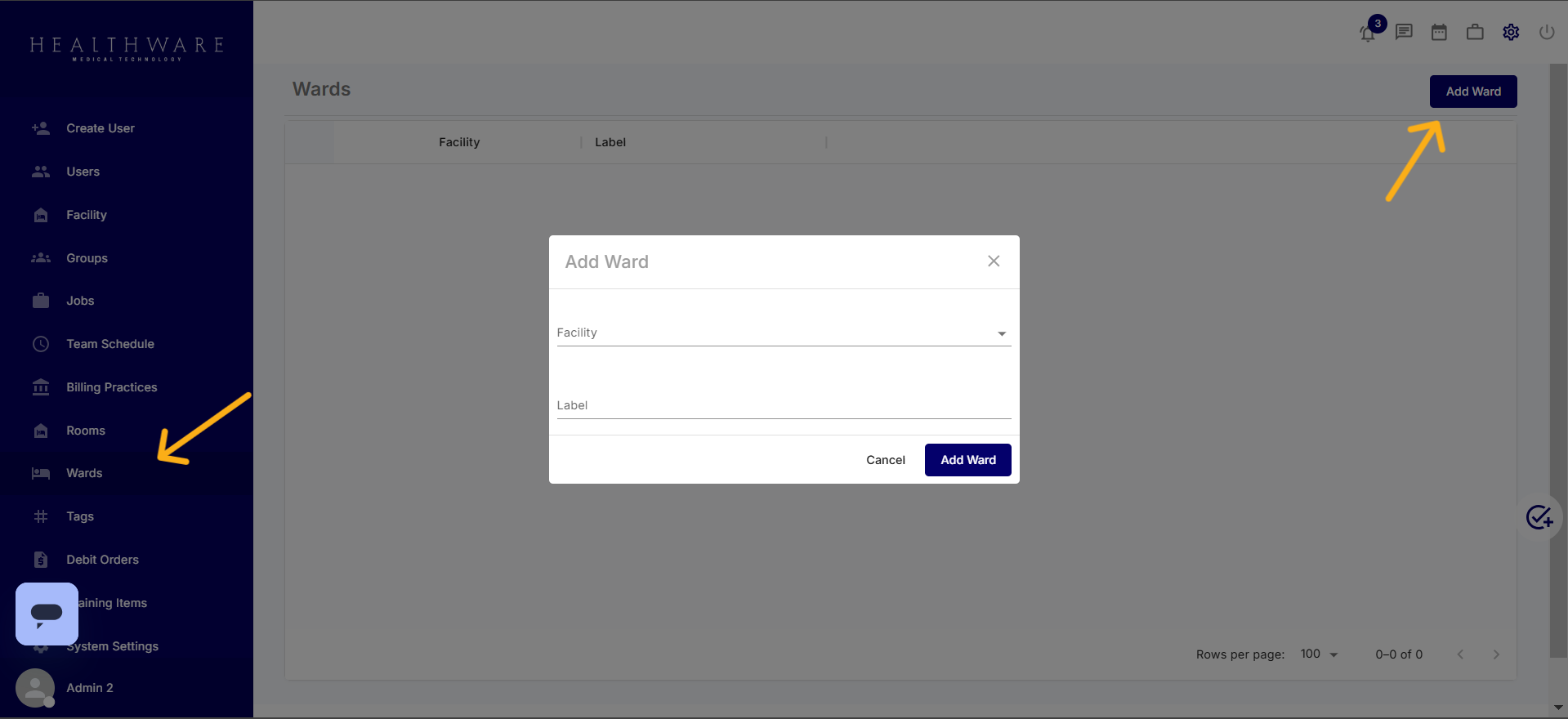Viewport: 1568px width, 719px height.
Task: Click the Admin 2 profile avatar
Action: (35, 688)
